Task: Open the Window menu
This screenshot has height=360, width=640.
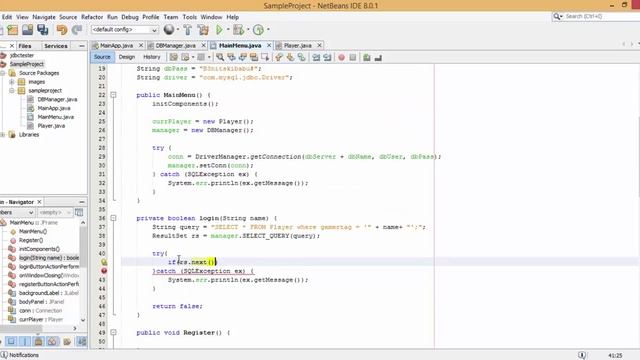Action: pos(211,17)
